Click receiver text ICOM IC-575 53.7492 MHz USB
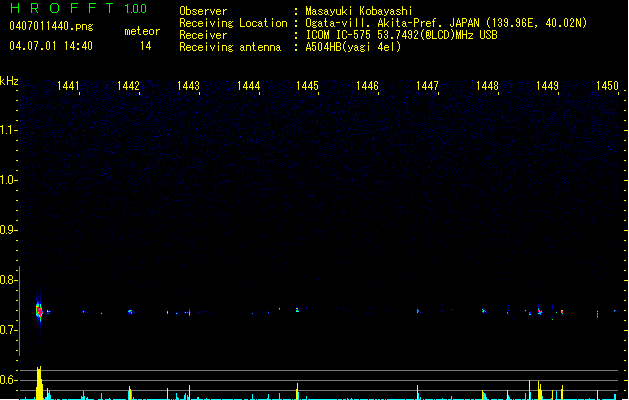The height and width of the screenshot is (400, 629). (401, 35)
